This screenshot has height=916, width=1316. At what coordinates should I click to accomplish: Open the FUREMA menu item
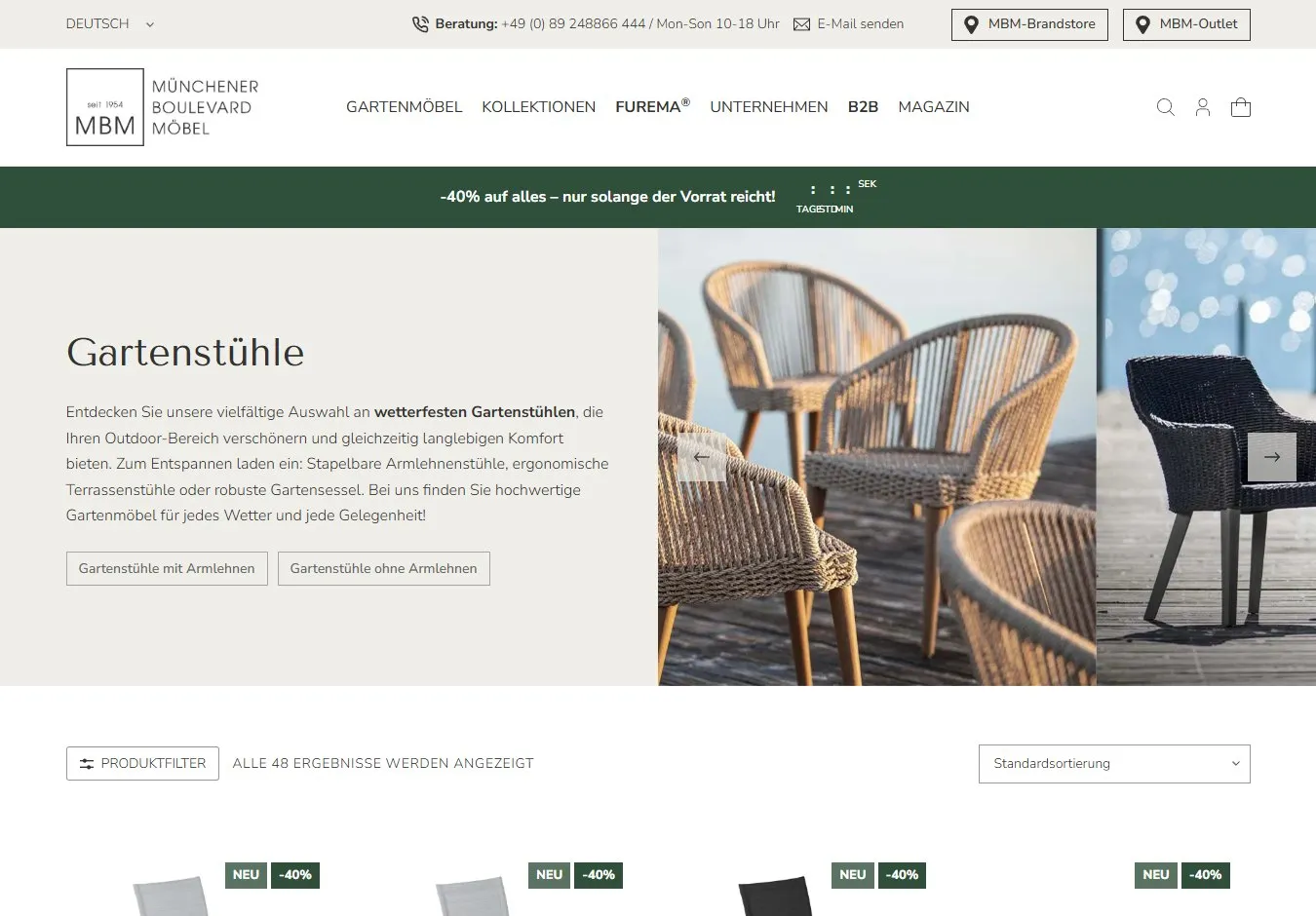(x=652, y=106)
